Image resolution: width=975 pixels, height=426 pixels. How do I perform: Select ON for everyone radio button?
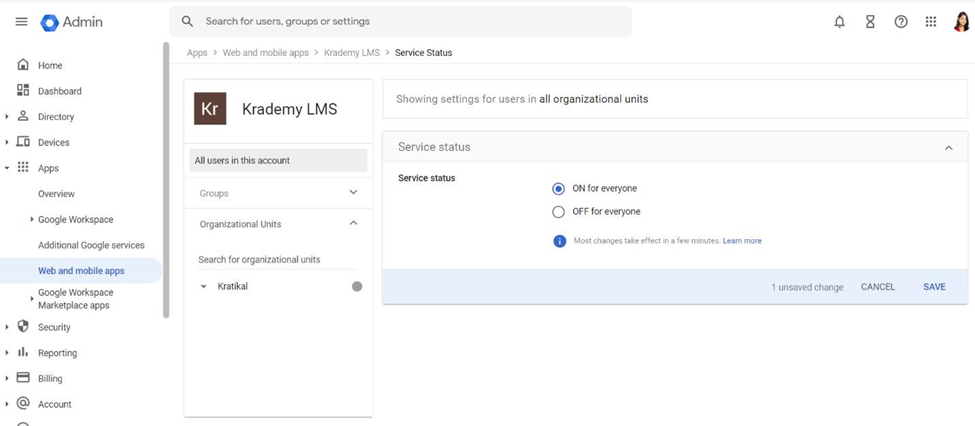coord(558,188)
